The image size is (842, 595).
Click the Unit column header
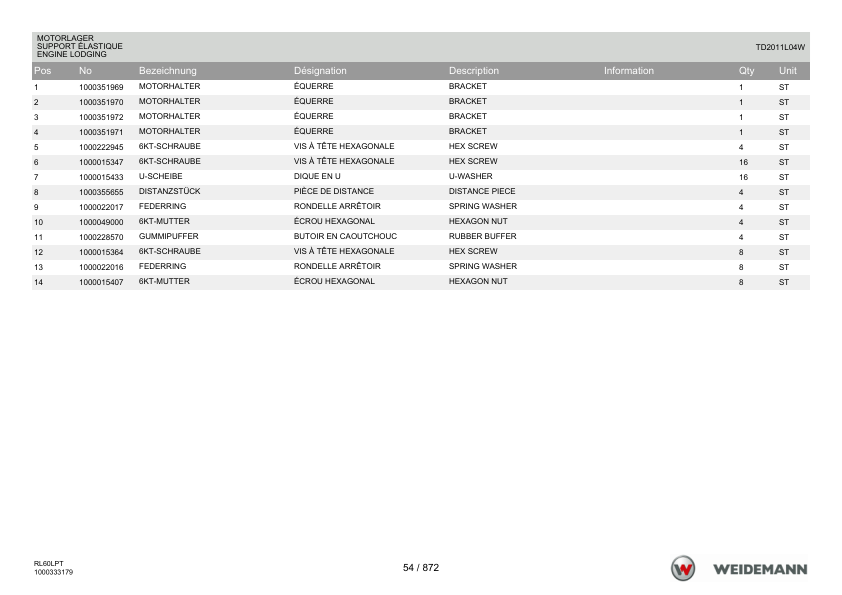788,71
